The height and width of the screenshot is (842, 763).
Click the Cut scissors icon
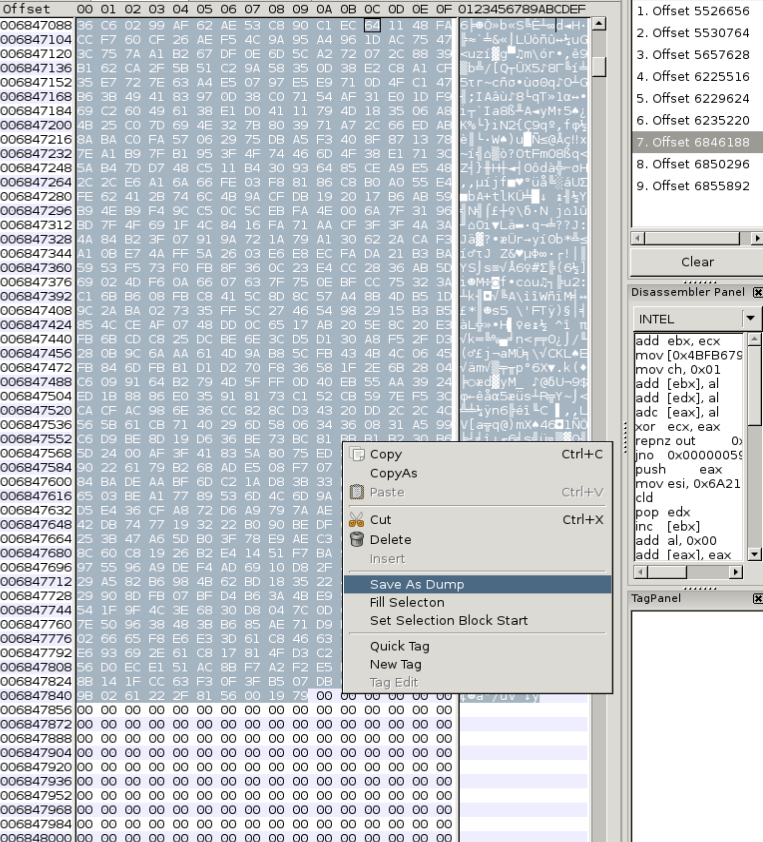tap(357, 520)
